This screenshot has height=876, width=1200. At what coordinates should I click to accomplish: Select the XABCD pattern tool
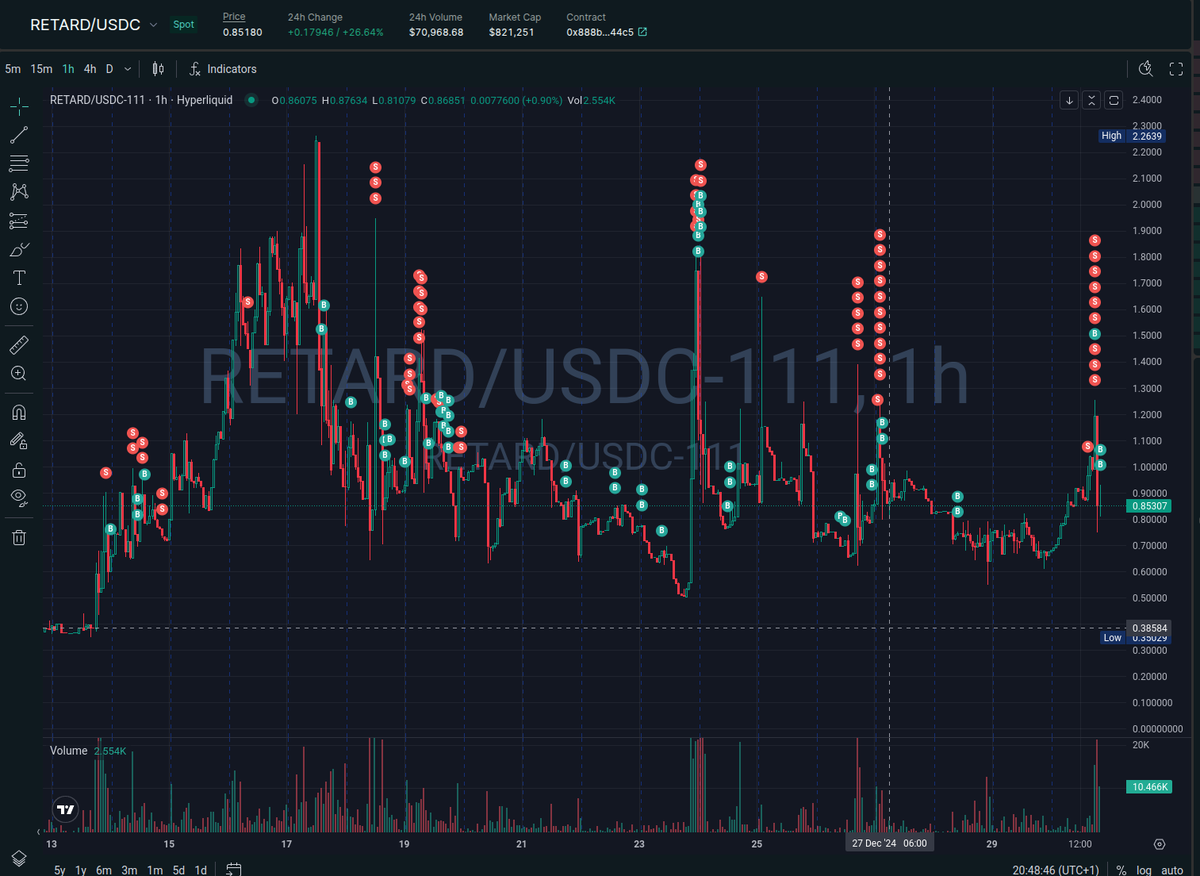tap(18, 192)
